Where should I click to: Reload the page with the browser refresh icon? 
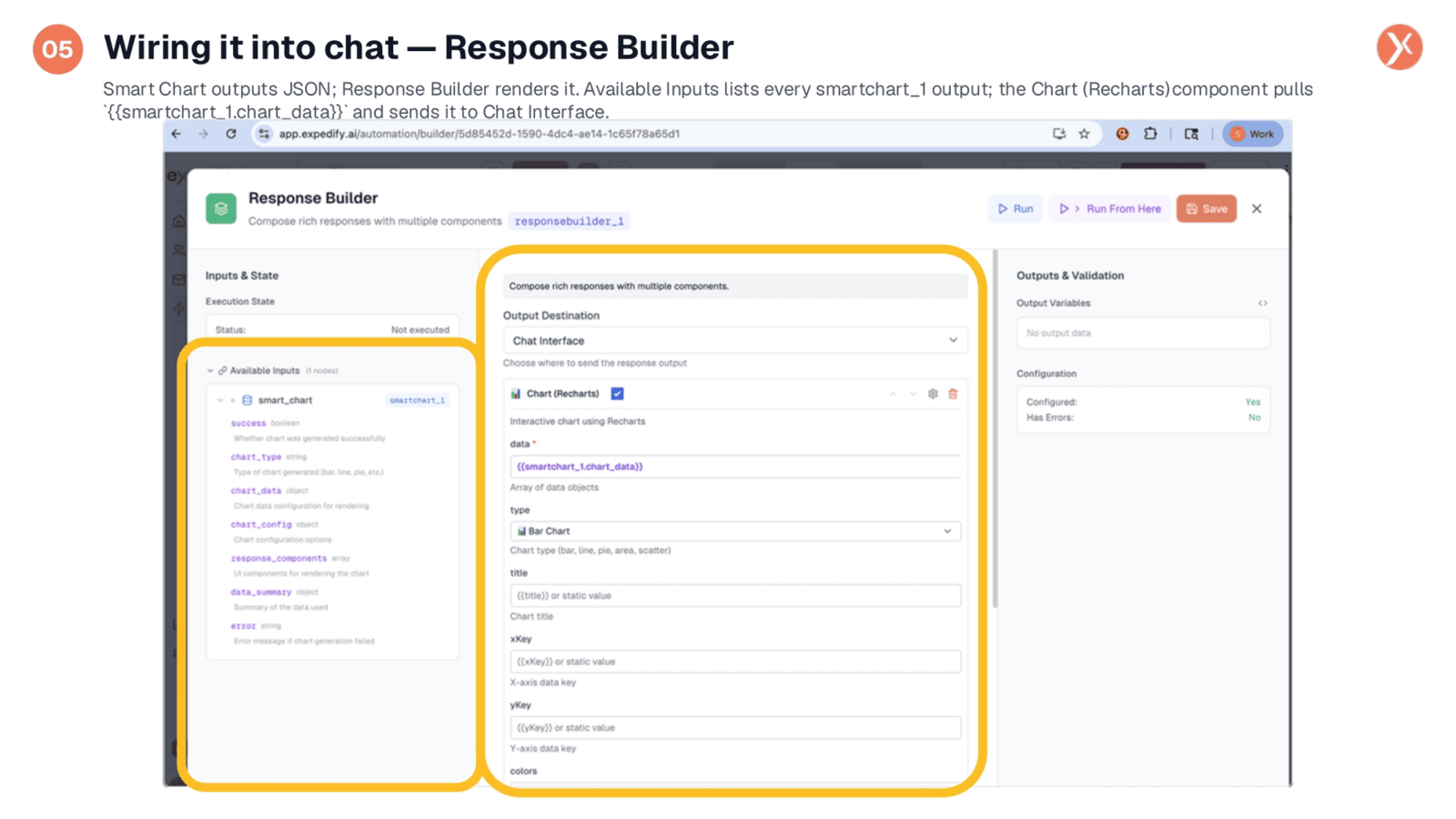pos(231,134)
